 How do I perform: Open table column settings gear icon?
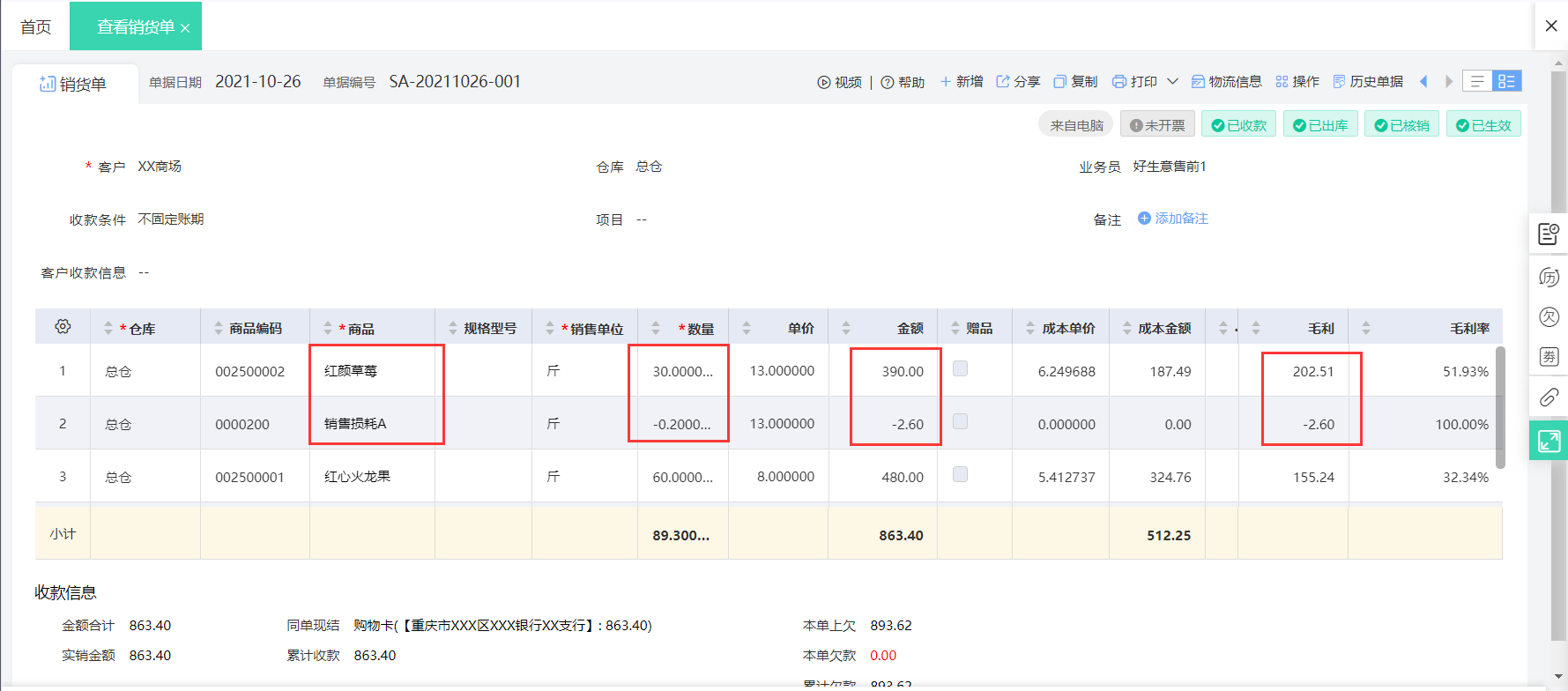coord(63,327)
